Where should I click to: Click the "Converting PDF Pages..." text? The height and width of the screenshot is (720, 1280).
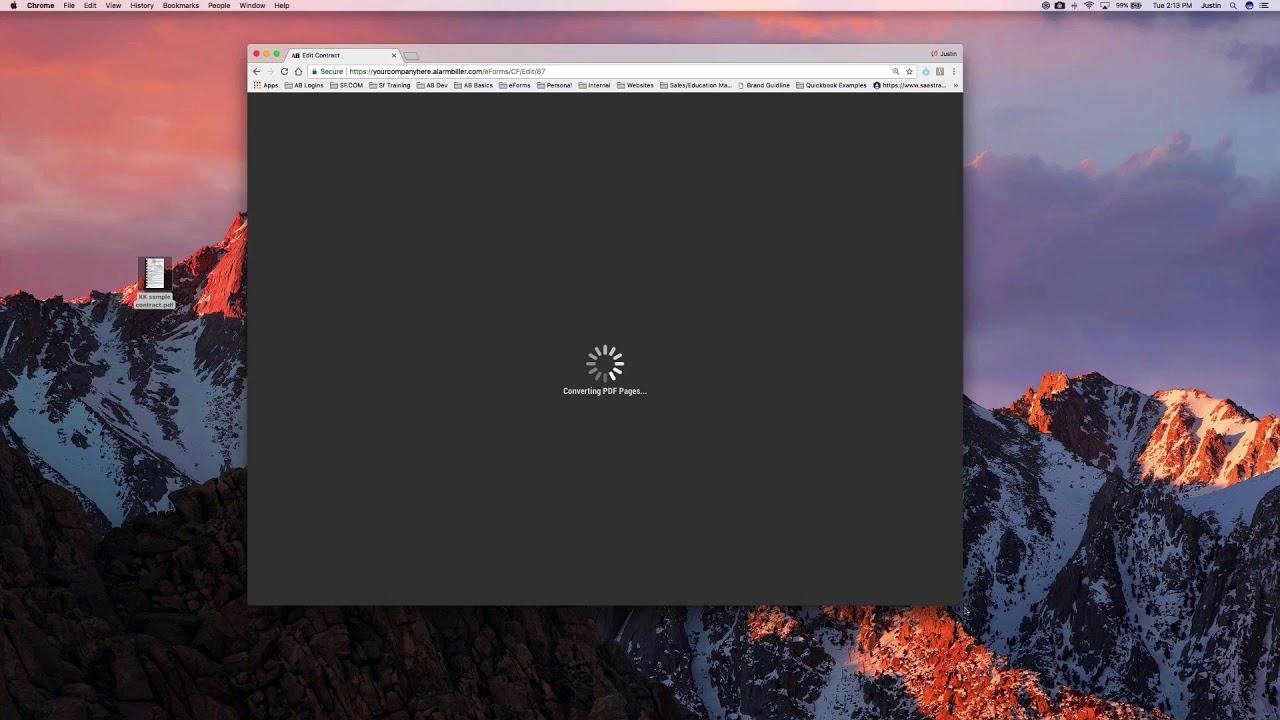(x=605, y=391)
